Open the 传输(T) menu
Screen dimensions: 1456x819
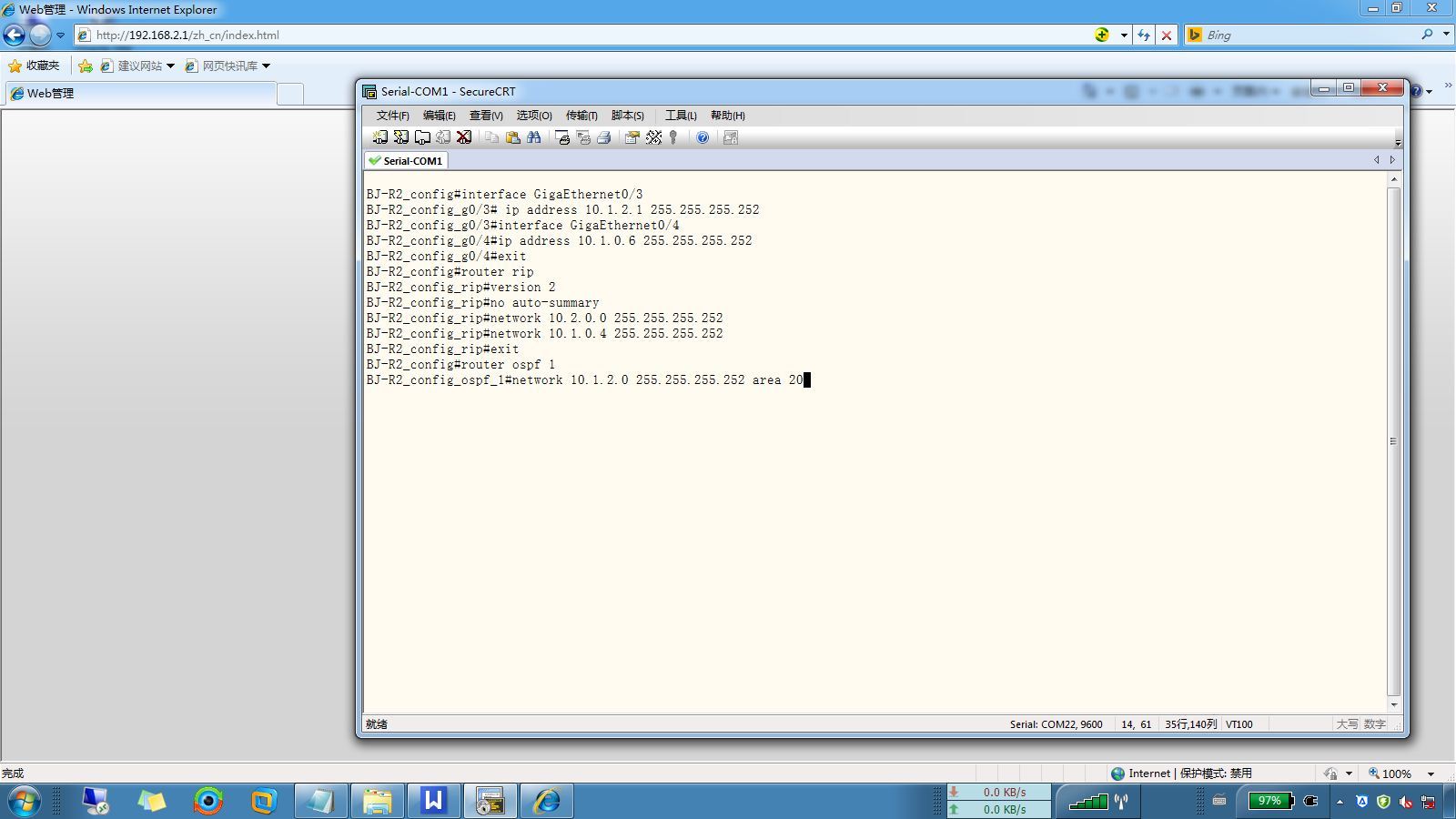coord(581,116)
